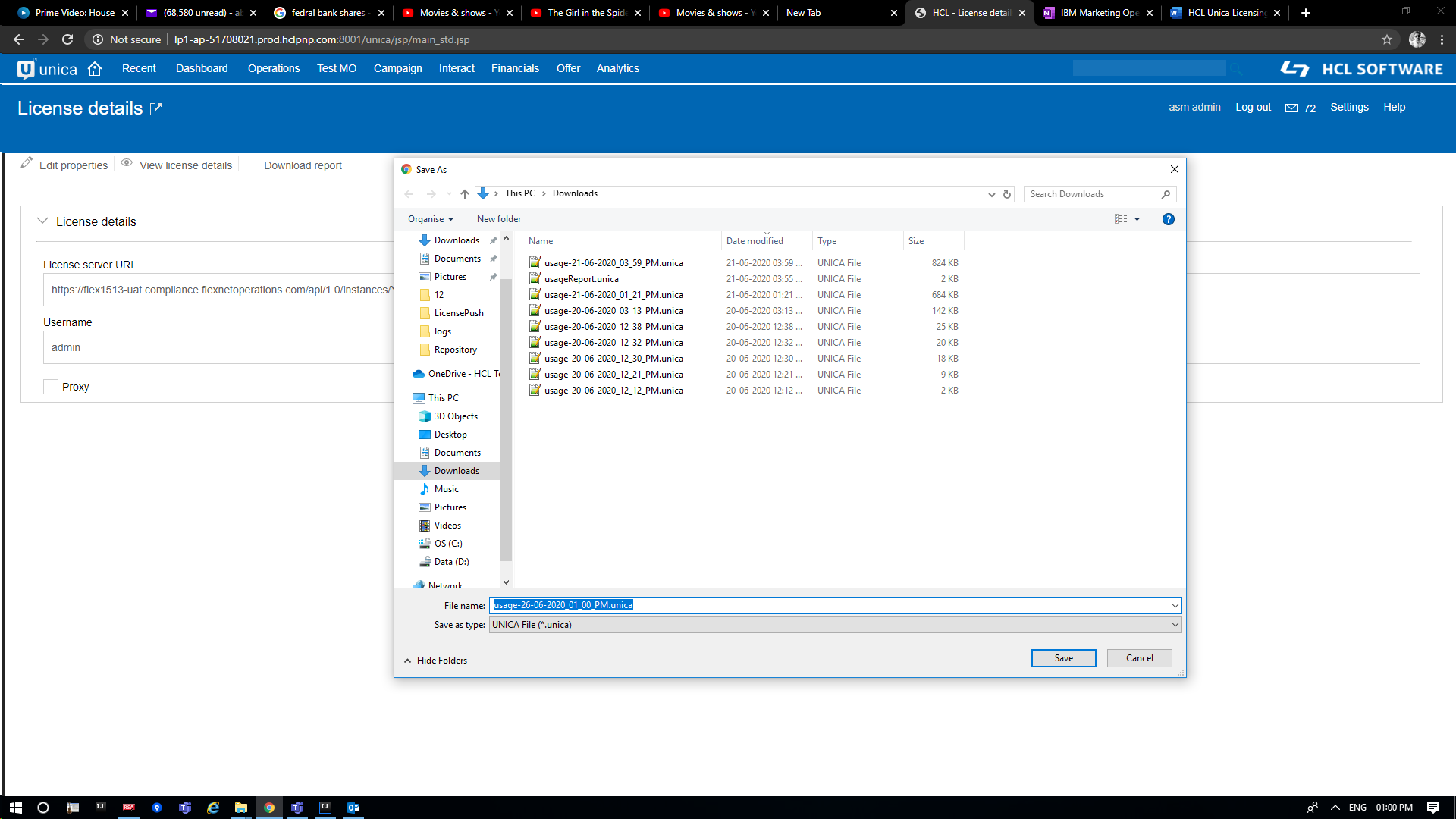Select usageReport.unica in the file list
Screen dimensions: 1456x819
pyautogui.click(x=581, y=279)
